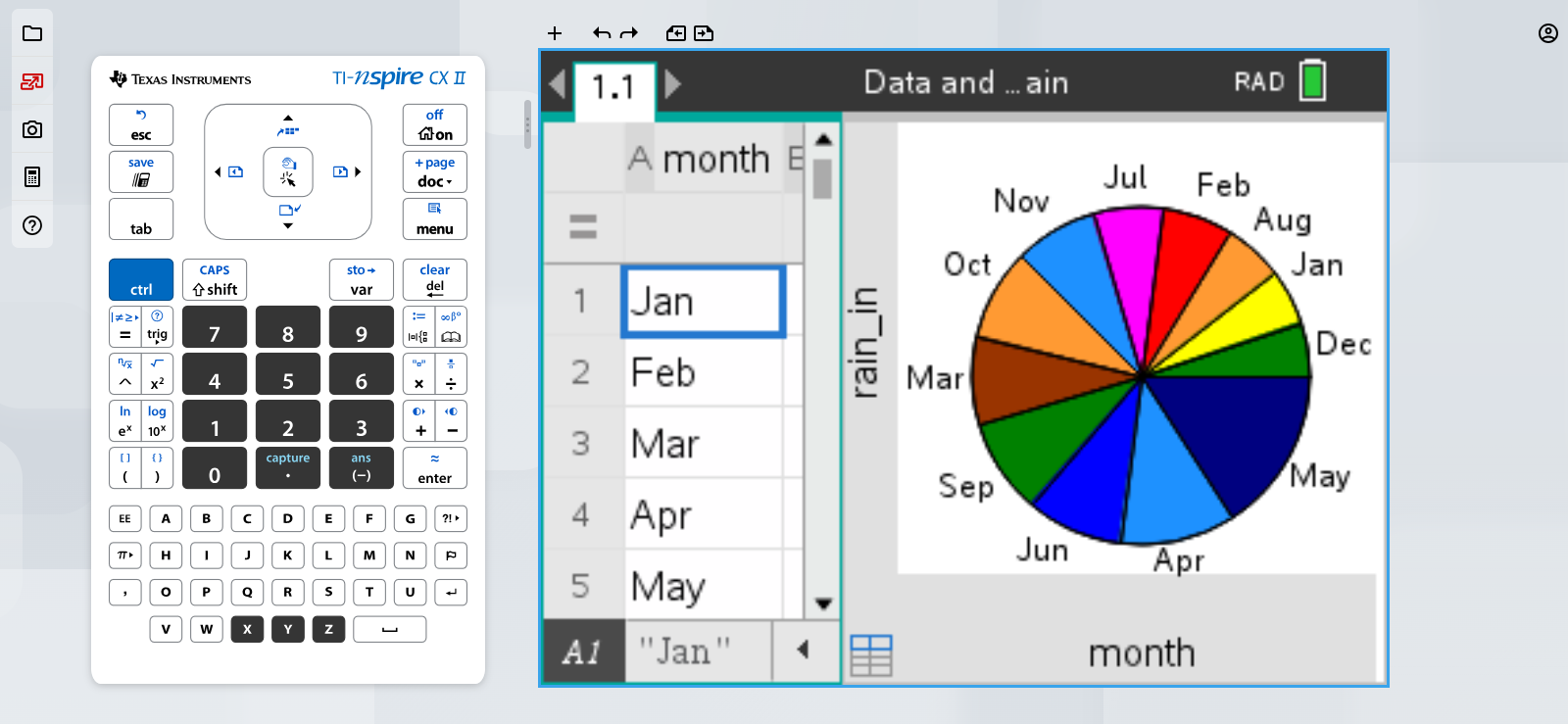Toggle the CAPS shift key
This screenshot has height=724, width=1568.
(215, 280)
